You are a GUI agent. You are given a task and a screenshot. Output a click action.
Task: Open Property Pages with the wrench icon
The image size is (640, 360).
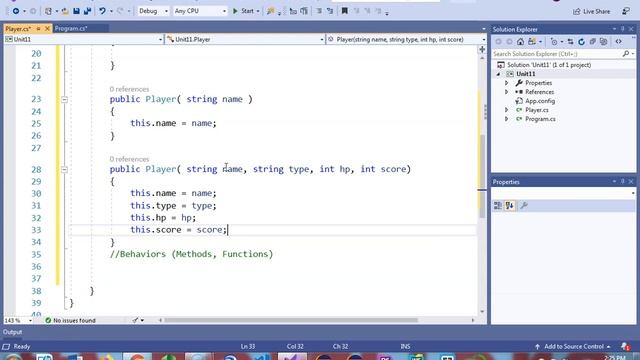[524, 206]
